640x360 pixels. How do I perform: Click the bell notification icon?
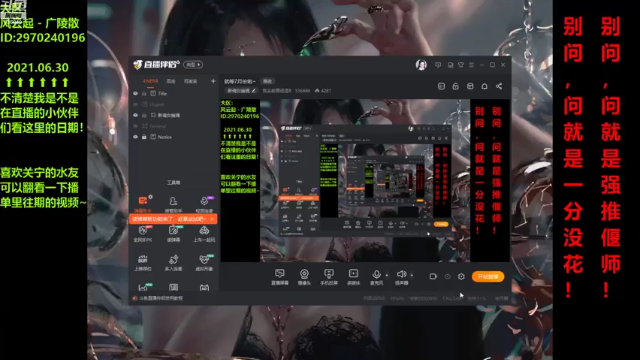pyautogui.click(x=484, y=86)
